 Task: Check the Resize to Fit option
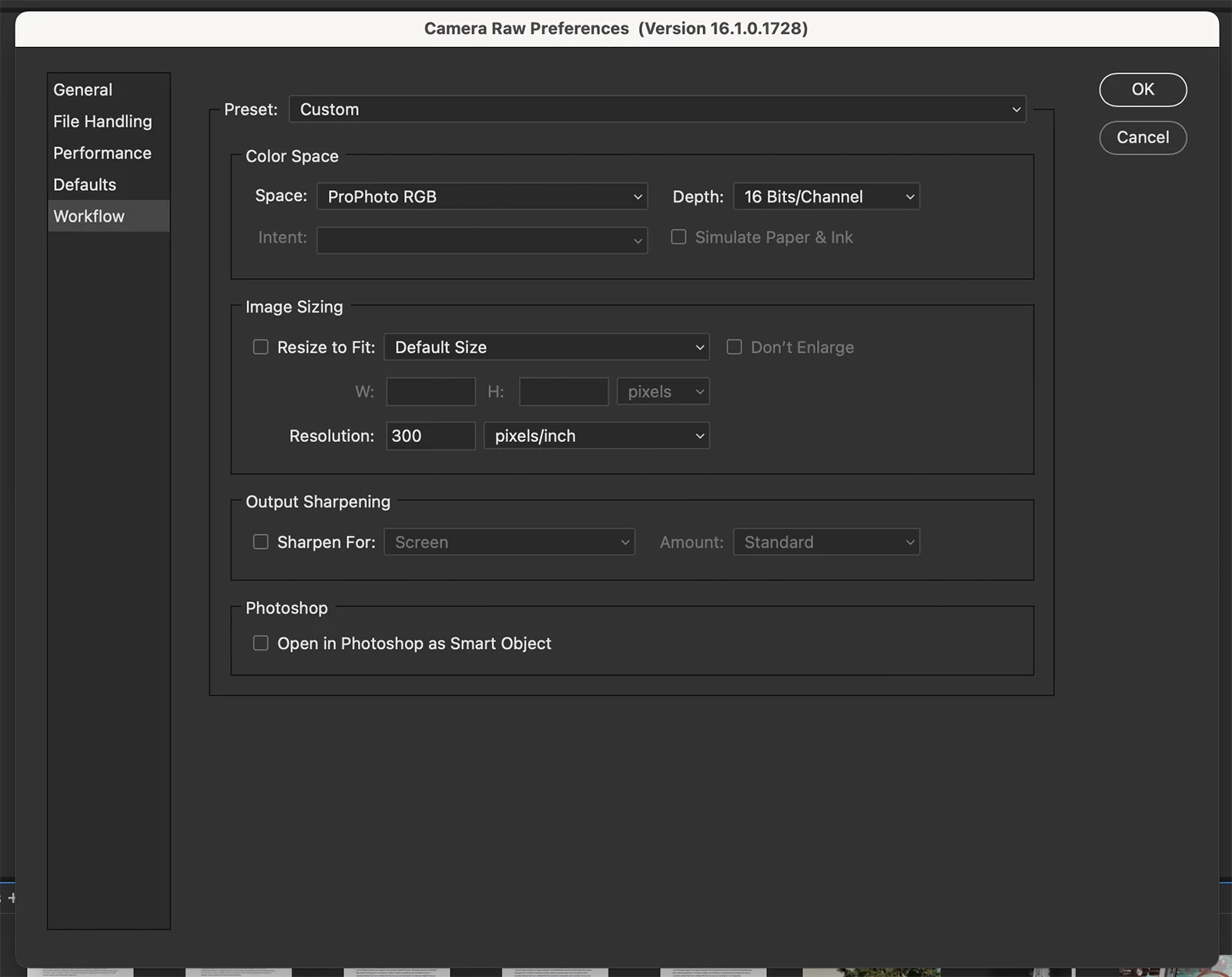point(261,347)
